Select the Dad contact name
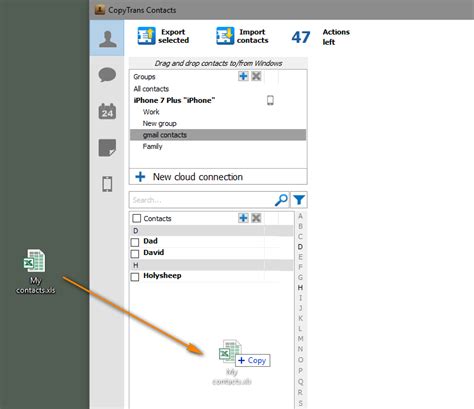Image resolution: width=474 pixels, height=409 pixels. tap(150, 241)
